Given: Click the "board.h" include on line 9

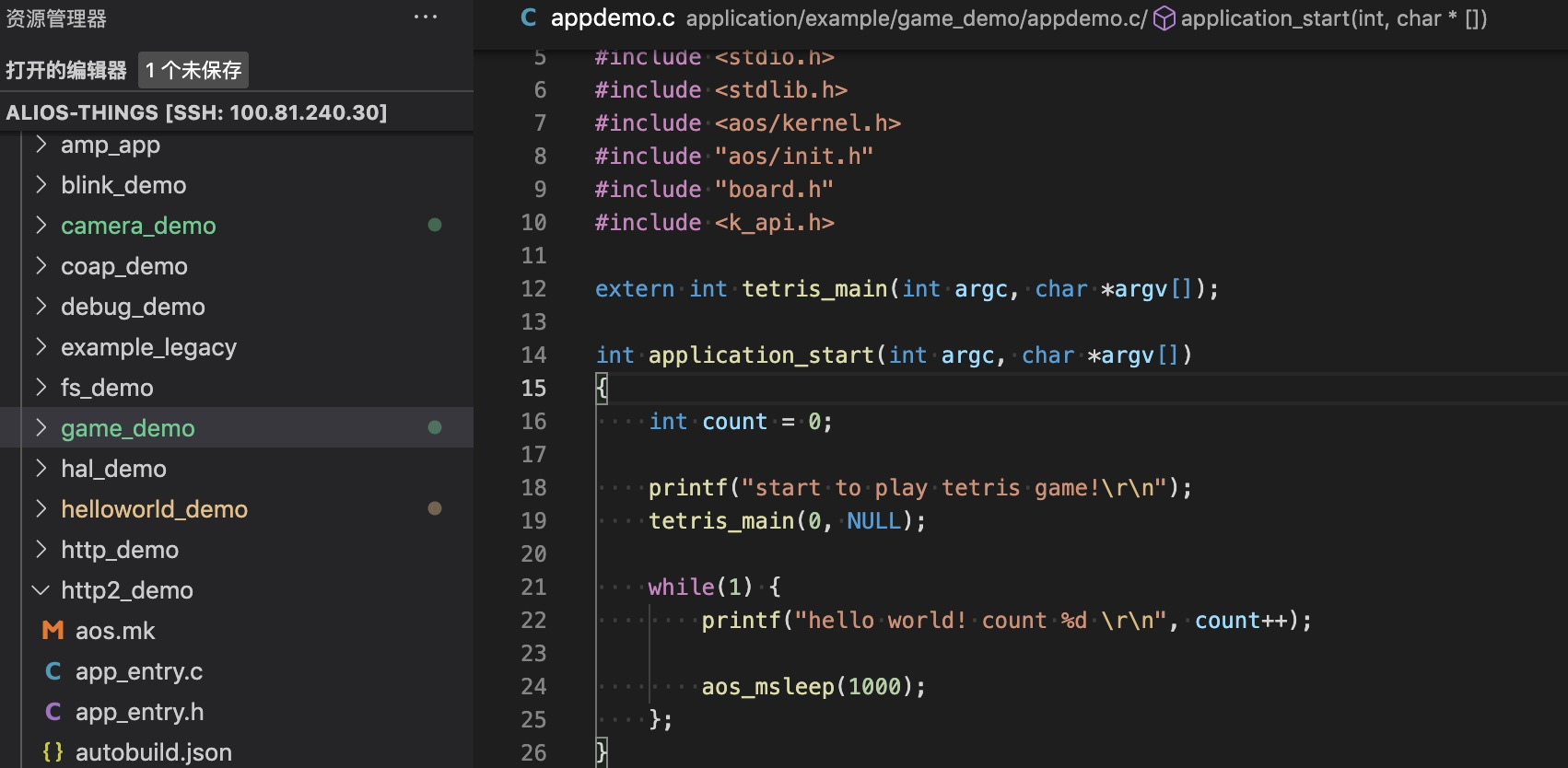Looking at the screenshot, I should 774,190.
